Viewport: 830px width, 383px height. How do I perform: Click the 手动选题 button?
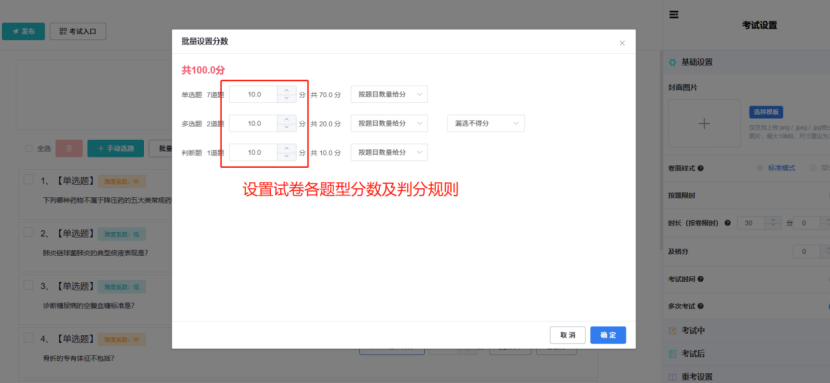coord(115,149)
